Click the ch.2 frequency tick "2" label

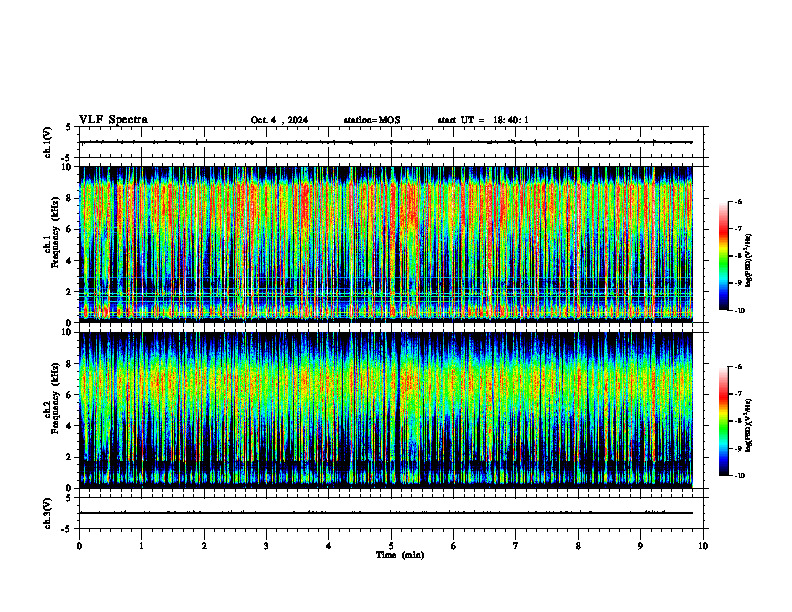tap(70, 457)
